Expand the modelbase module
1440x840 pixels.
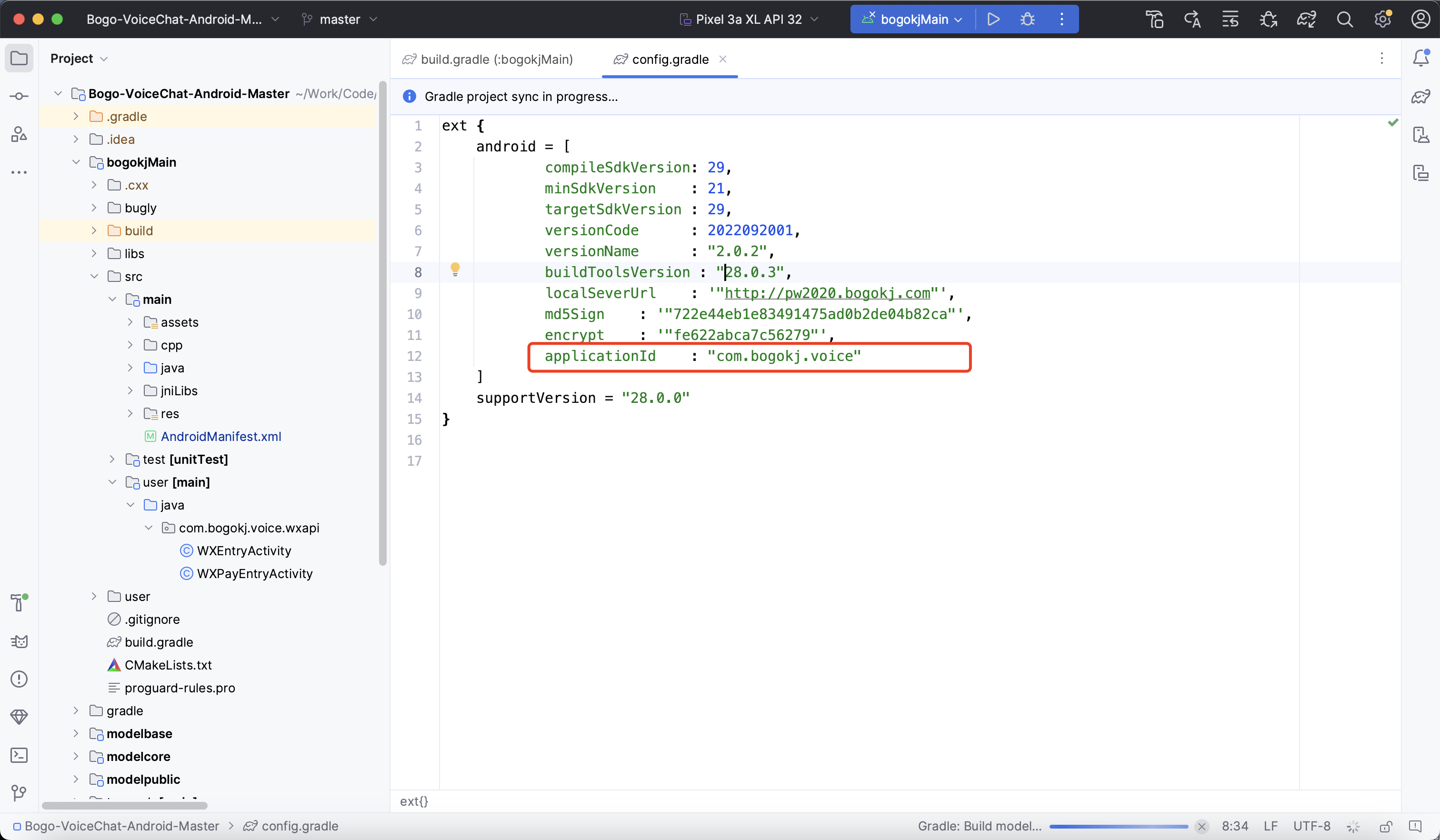coord(76,733)
